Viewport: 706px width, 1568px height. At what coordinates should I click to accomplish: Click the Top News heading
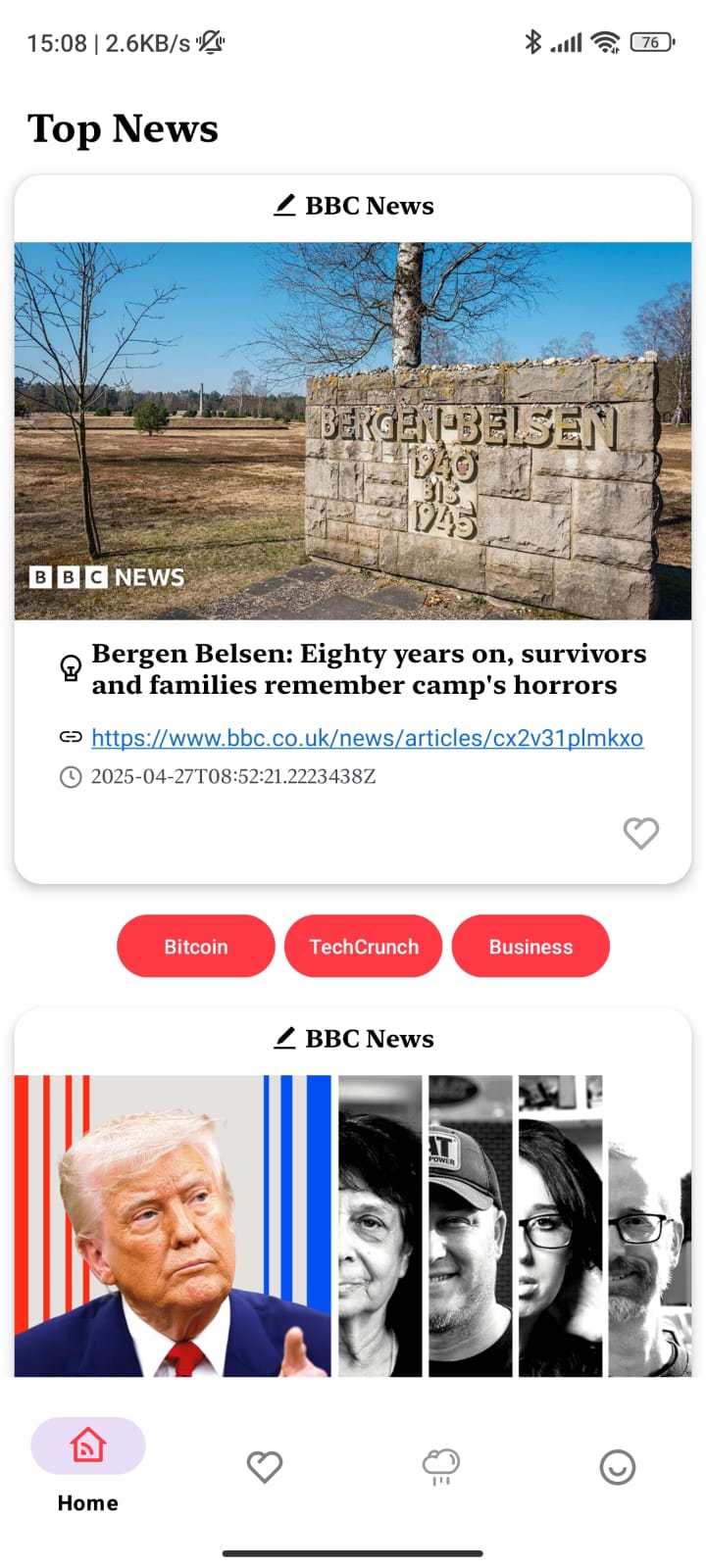point(123,128)
